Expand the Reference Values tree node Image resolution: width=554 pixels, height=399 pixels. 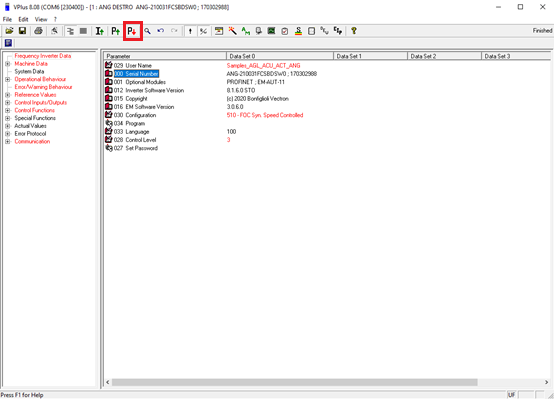[7, 95]
